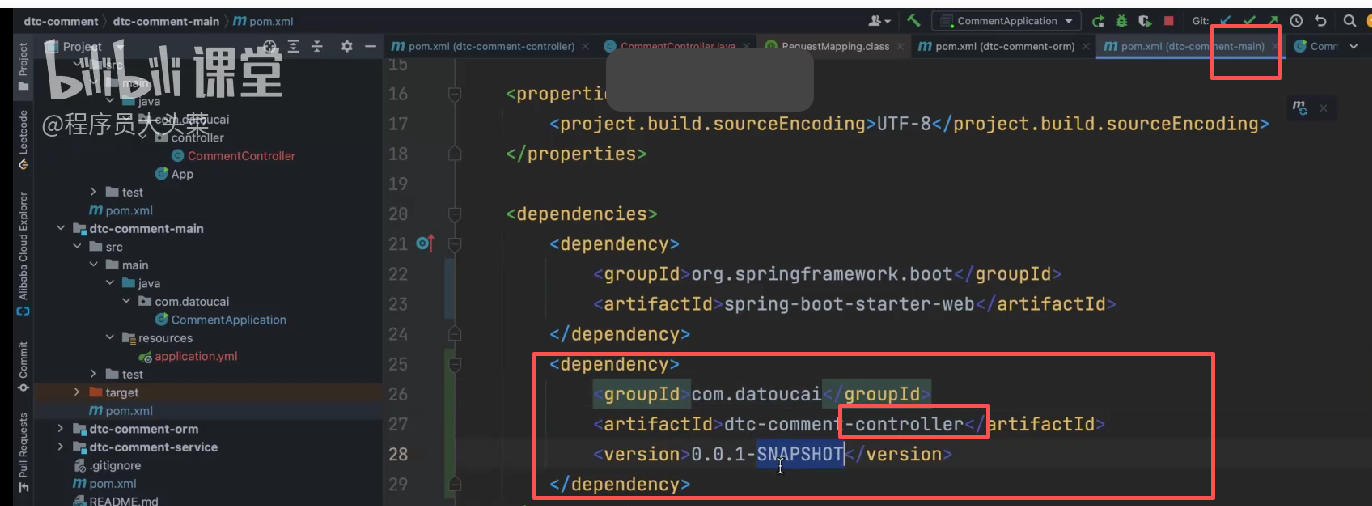Click UTF-8 value on line 17
The width and height of the screenshot is (1372, 506).
tap(905, 124)
